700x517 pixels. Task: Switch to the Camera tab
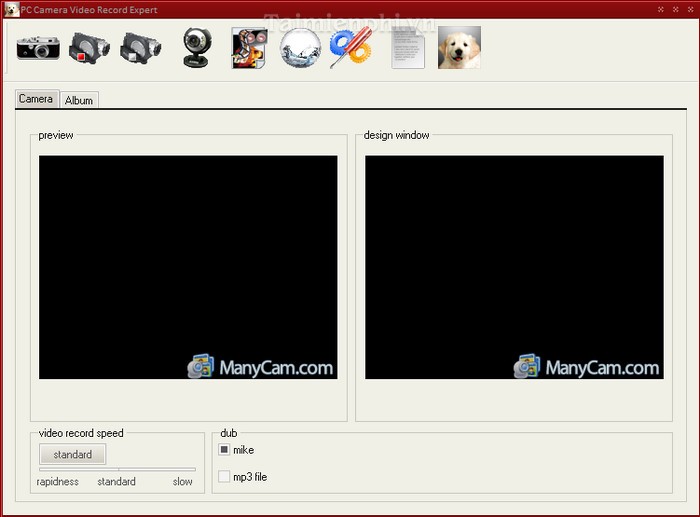click(x=36, y=99)
